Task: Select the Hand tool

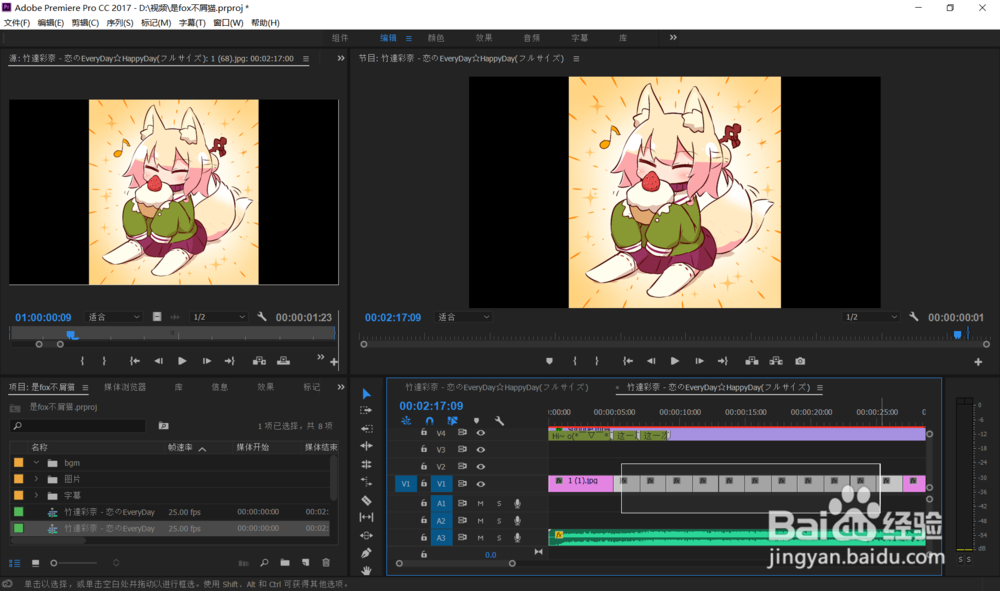Action: 366,571
